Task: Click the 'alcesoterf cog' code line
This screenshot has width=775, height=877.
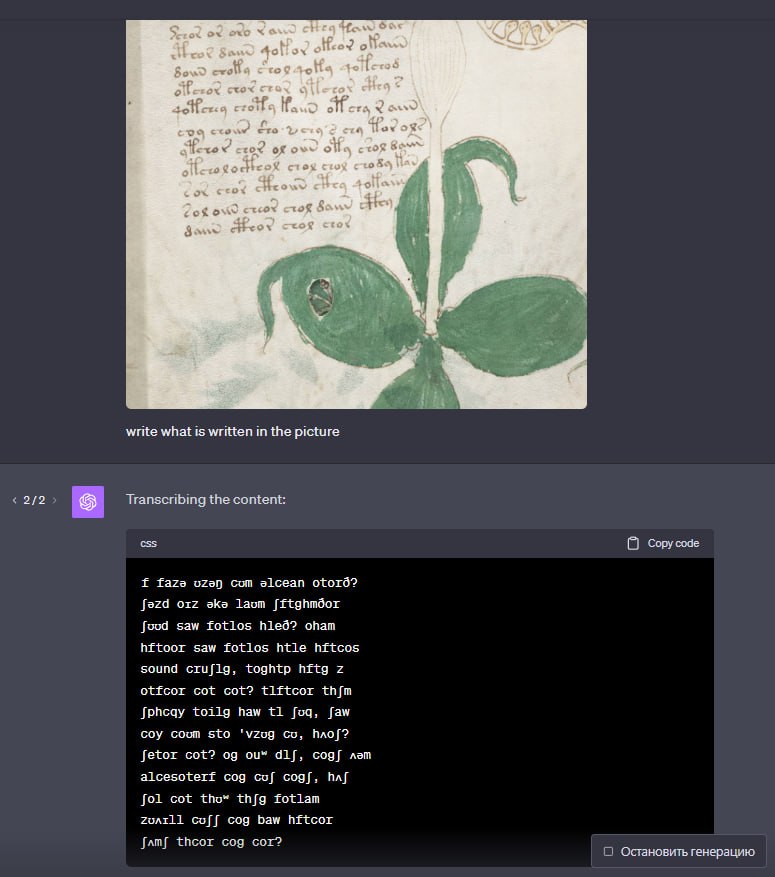Action: pos(244,777)
